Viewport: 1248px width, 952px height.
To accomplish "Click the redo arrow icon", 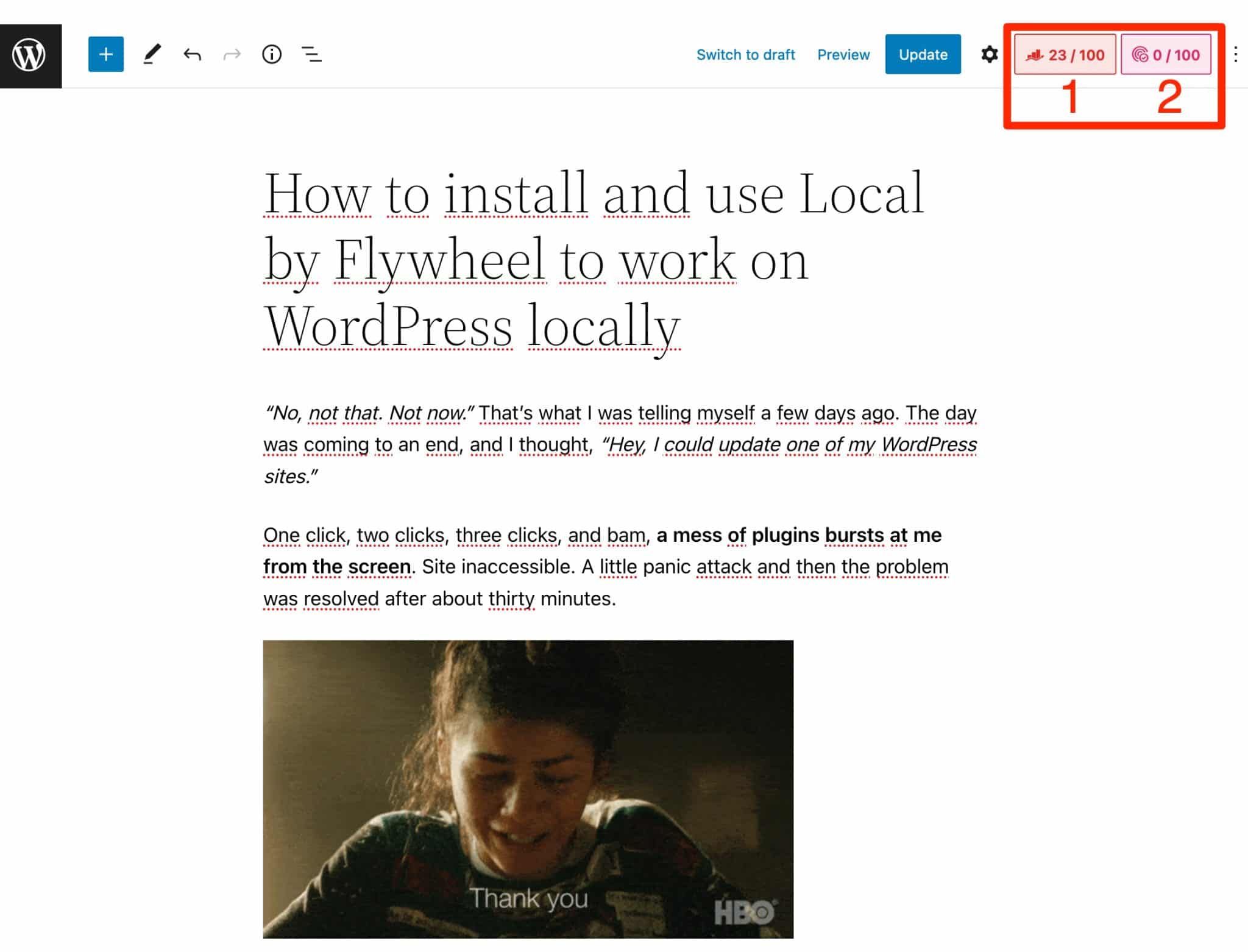I will click(x=232, y=54).
